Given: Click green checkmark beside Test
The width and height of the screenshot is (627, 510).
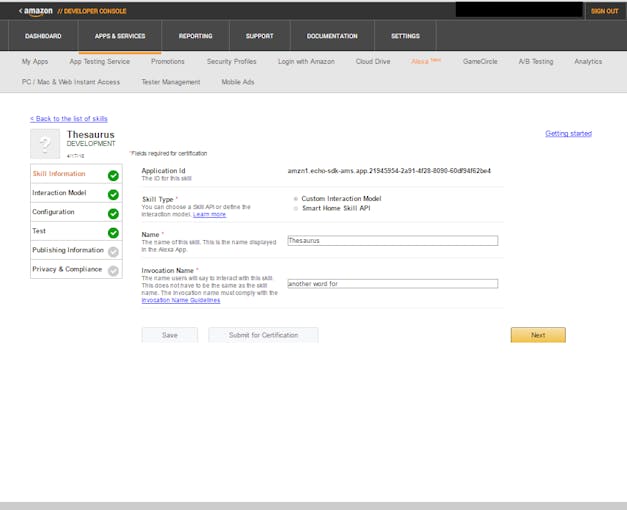Looking at the screenshot, I should 113,233.
